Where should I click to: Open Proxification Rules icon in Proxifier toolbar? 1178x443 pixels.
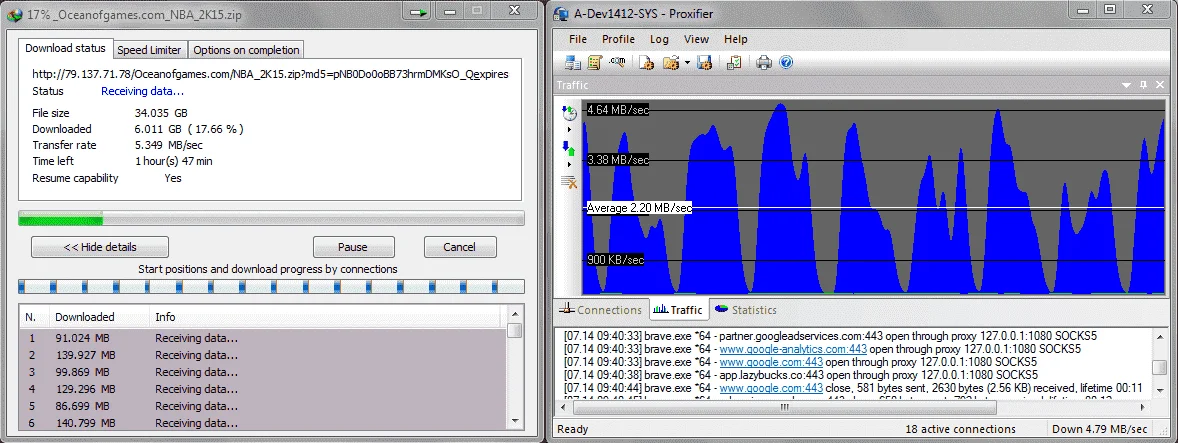pos(596,62)
